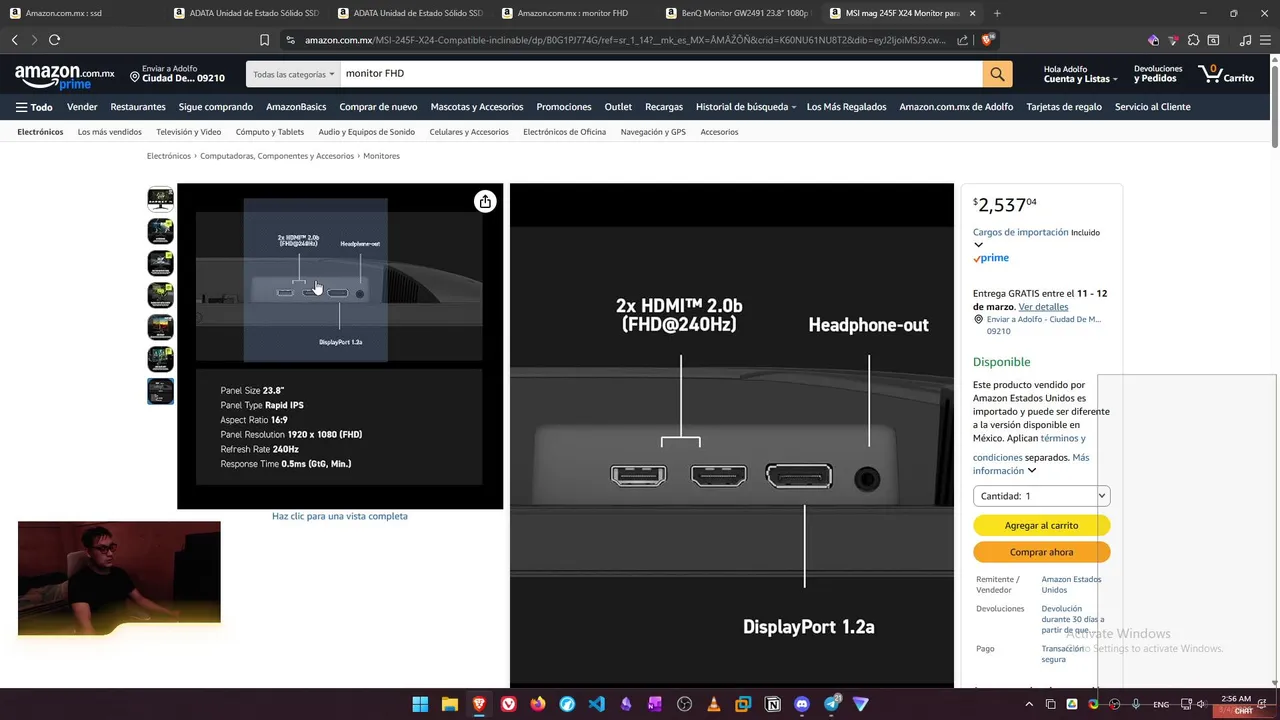The height and width of the screenshot is (720, 1280).
Task: Click Haz clic para una vista completa
Action: point(340,516)
